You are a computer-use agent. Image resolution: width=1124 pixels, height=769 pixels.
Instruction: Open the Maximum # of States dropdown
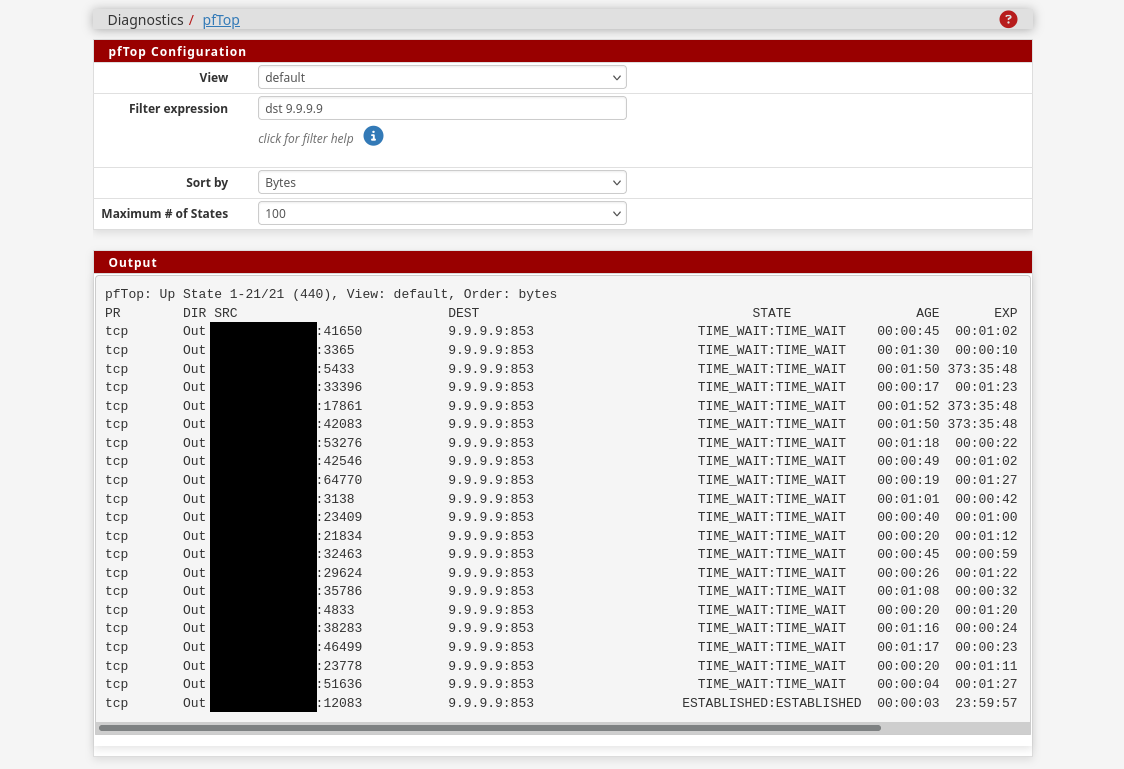pyautogui.click(x=442, y=214)
